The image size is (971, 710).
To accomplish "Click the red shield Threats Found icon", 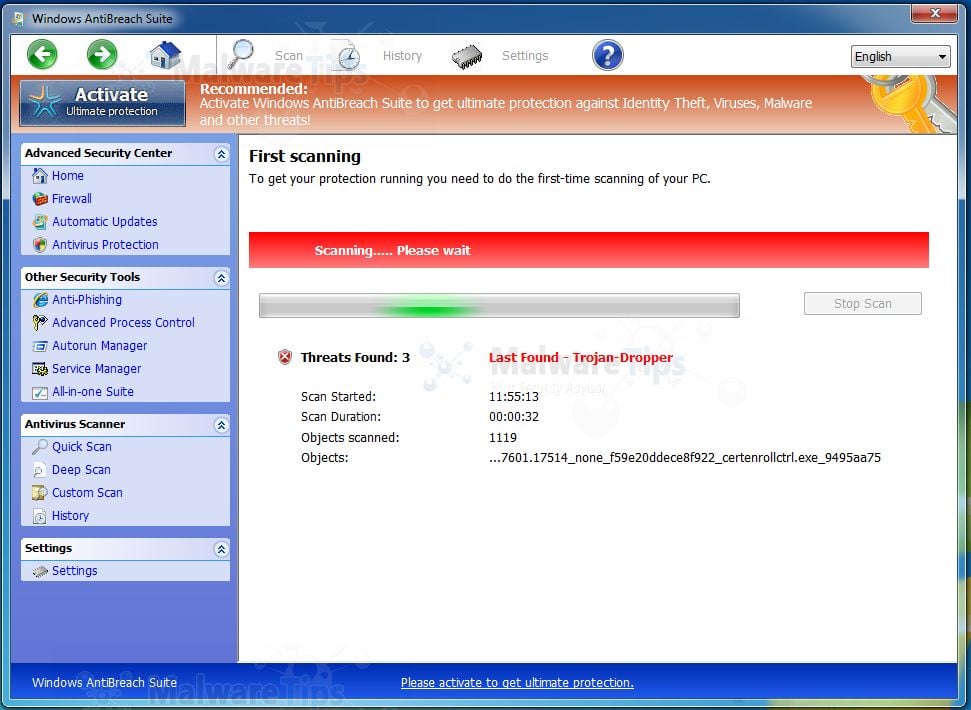I will (x=284, y=357).
